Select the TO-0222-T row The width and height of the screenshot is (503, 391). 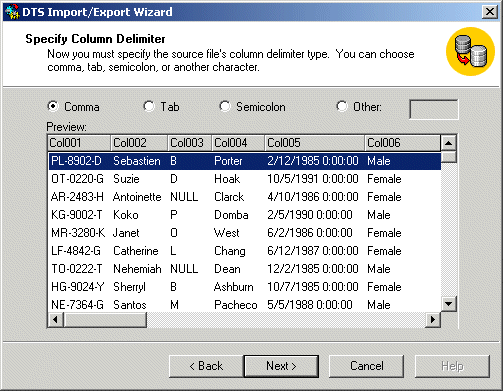245,269
